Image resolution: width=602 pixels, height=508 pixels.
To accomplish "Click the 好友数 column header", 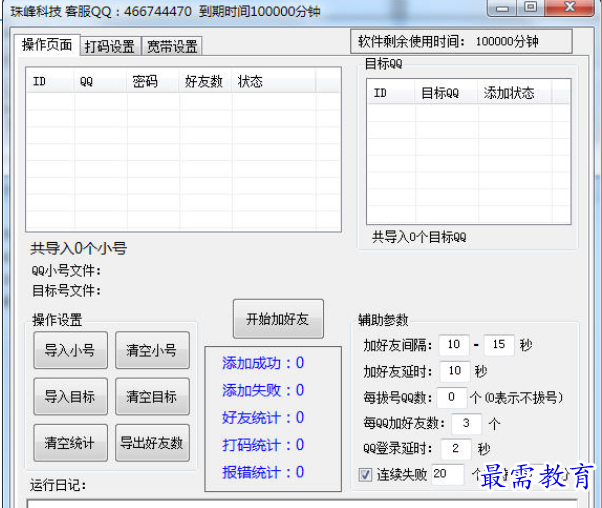I will click(205, 81).
